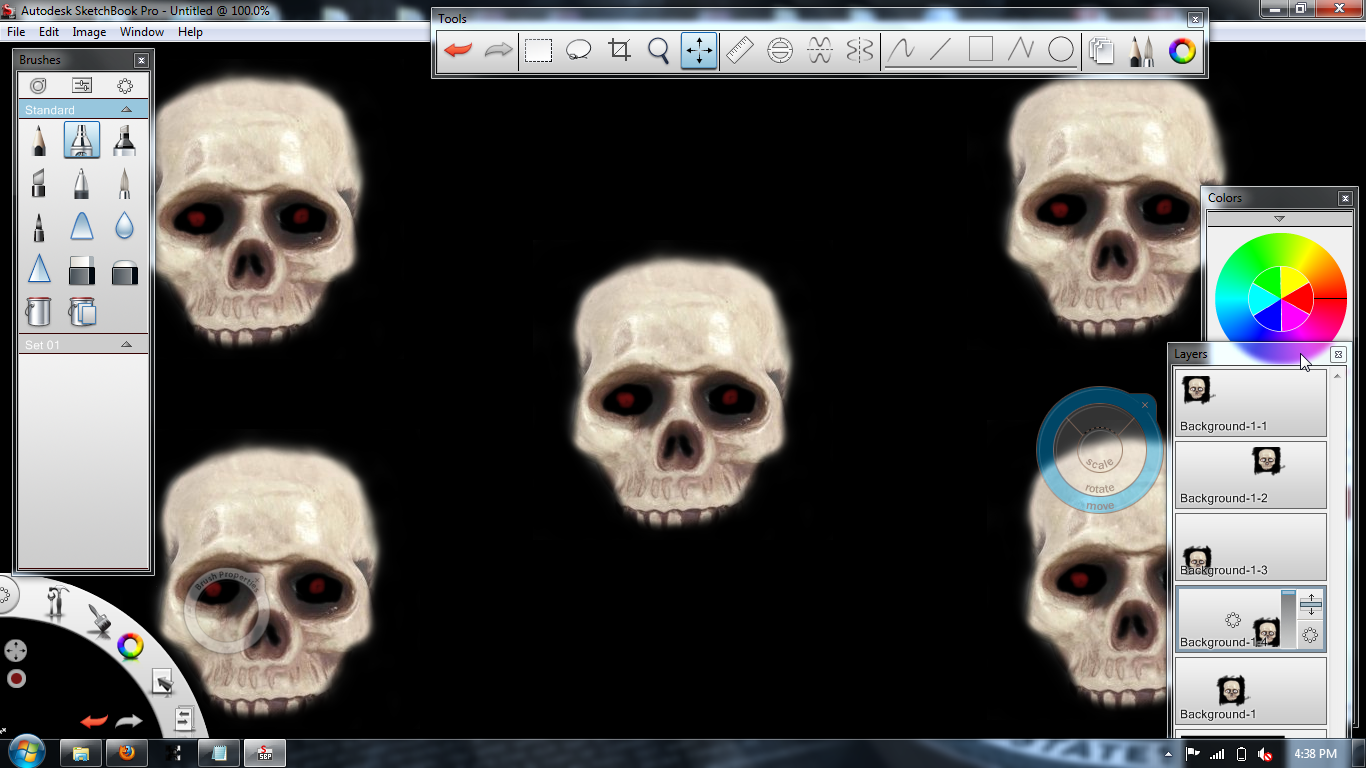
Task: Collapse the Standard brush set
Action: click(x=126, y=109)
